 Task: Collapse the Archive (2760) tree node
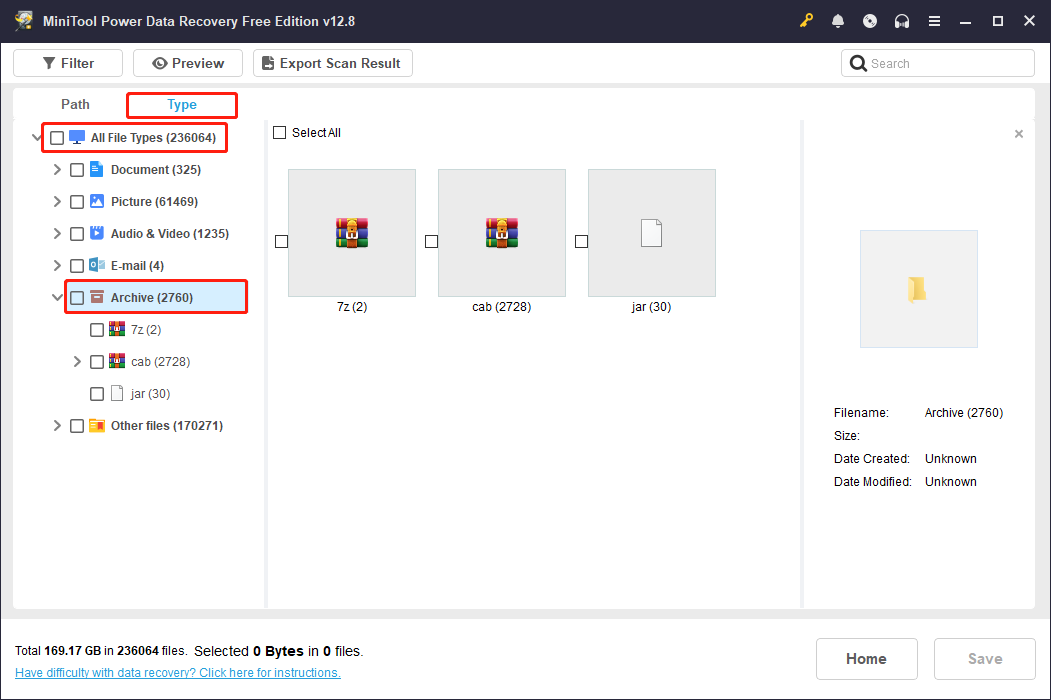tap(57, 296)
